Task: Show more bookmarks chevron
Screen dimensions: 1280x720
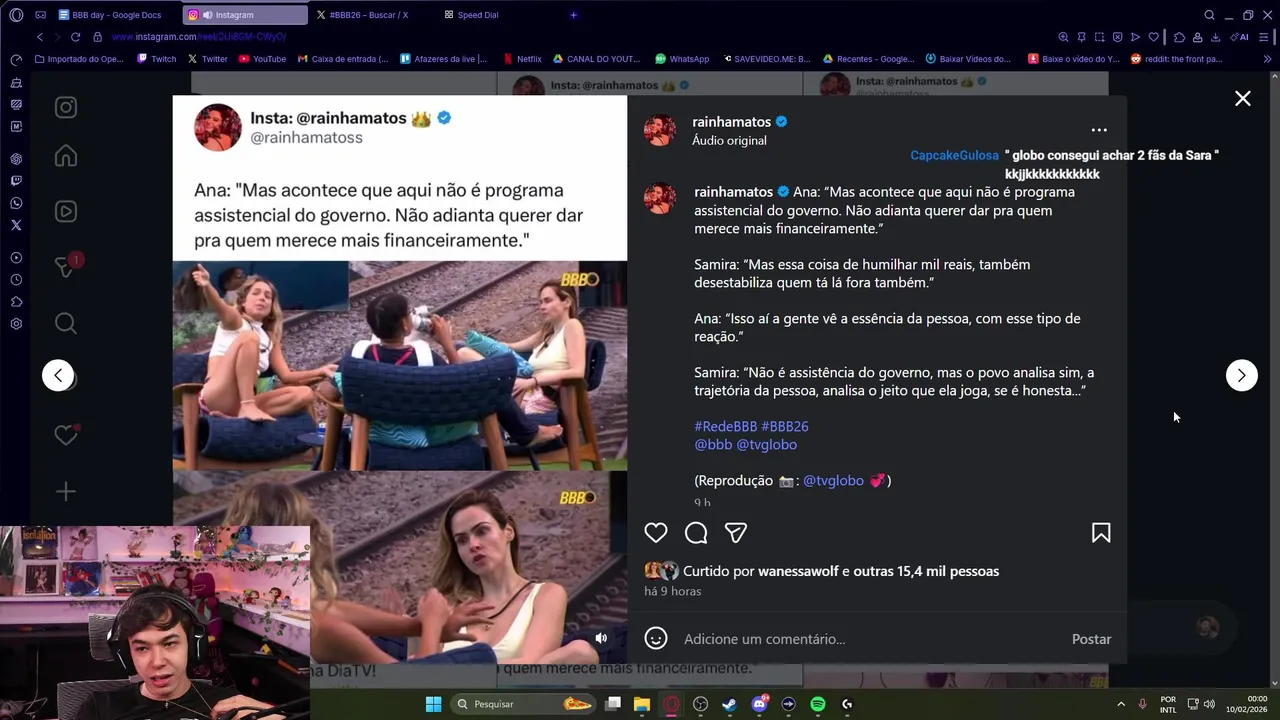Action: coord(1268,59)
